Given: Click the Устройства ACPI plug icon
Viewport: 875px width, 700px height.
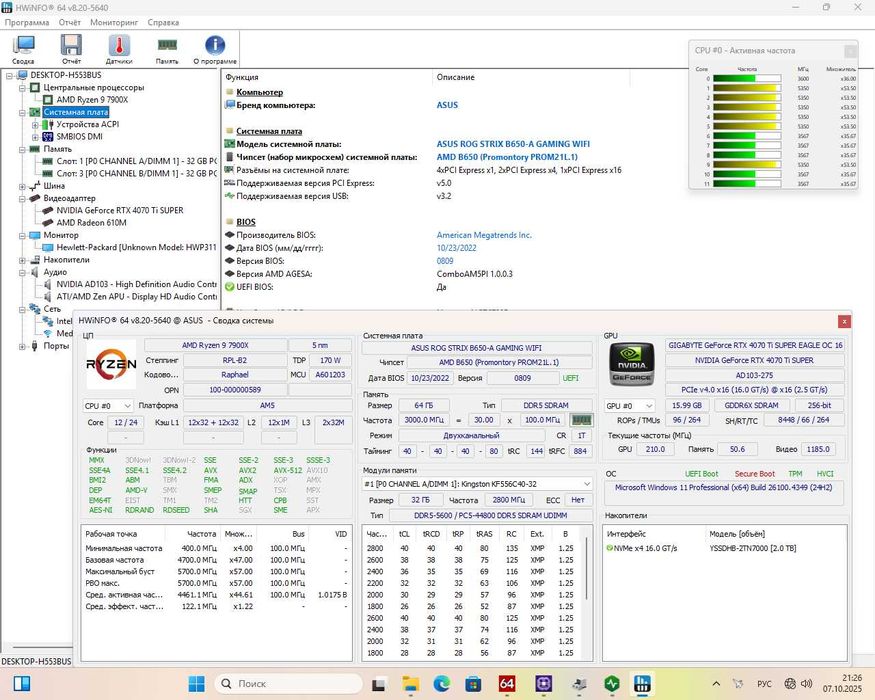Looking at the screenshot, I should pos(48,124).
